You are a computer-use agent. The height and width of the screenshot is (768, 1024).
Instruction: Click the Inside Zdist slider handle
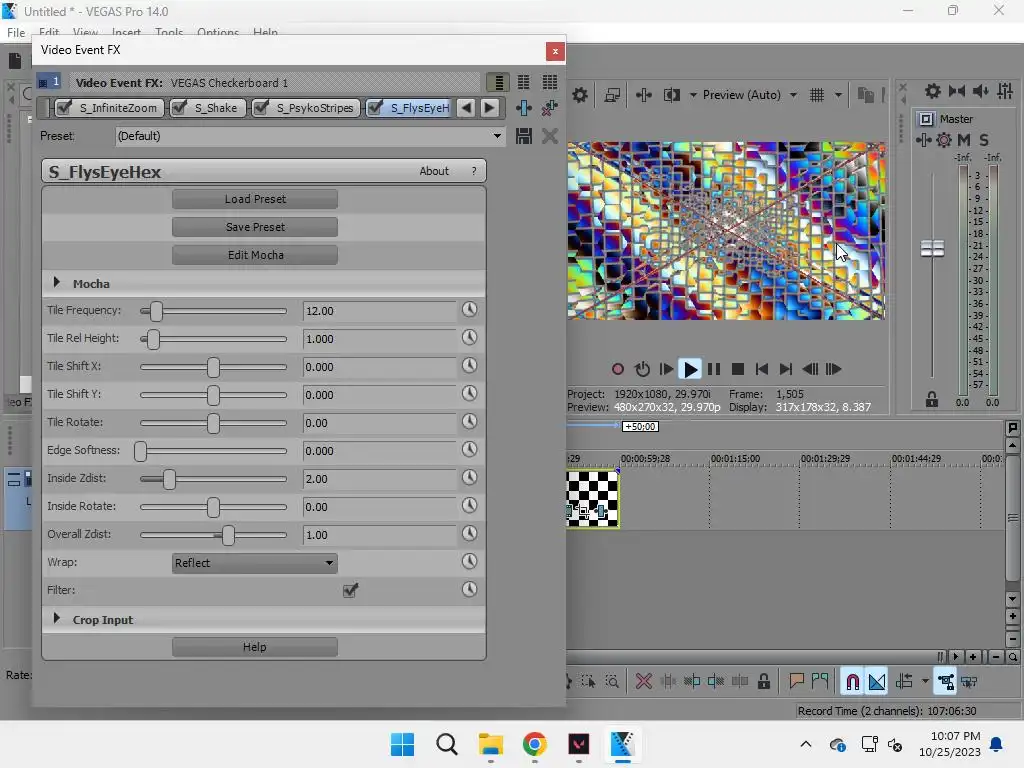(169, 479)
